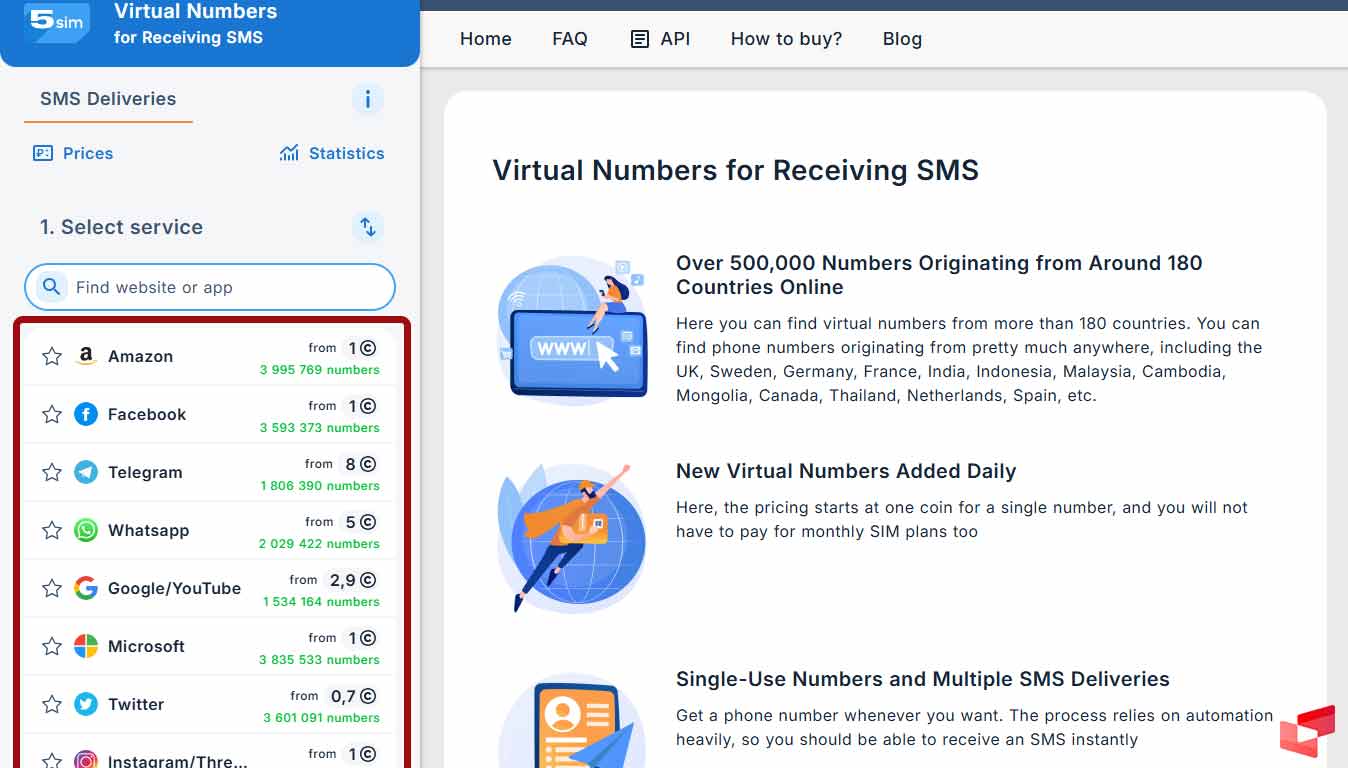Image resolution: width=1348 pixels, height=768 pixels.
Task: View the Statistics link
Action: point(332,153)
